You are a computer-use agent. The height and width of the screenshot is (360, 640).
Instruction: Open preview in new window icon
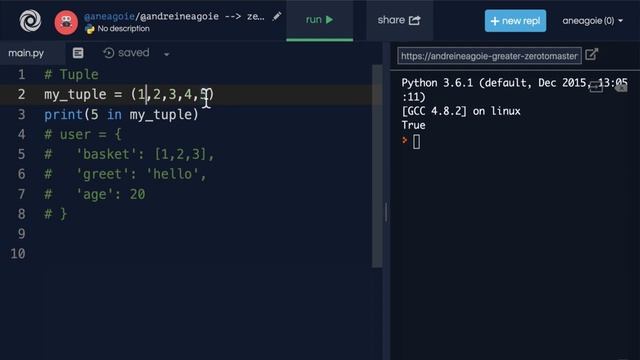(591, 54)
